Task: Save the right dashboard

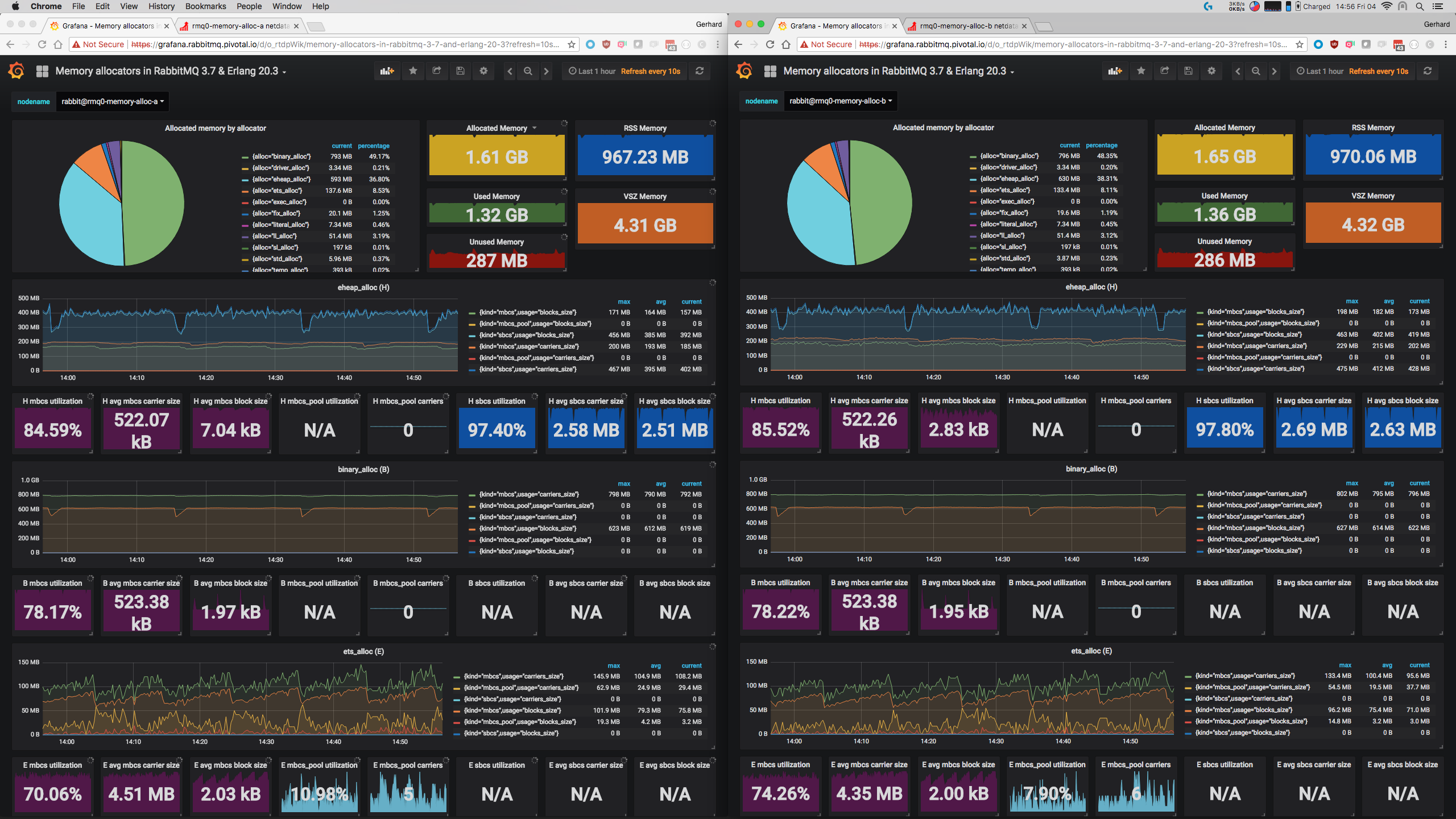Action: (1188, 71)
